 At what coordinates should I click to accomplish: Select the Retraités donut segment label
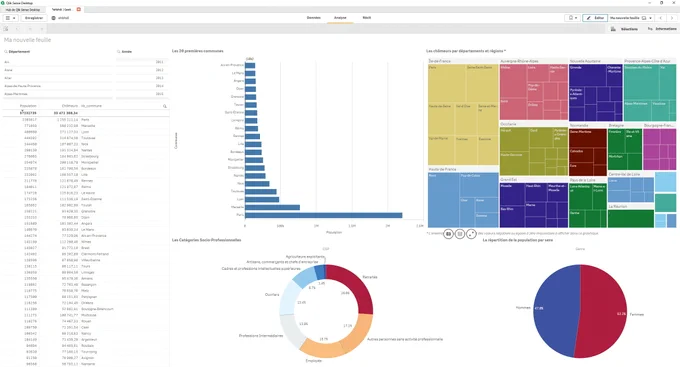coord(369,277)
